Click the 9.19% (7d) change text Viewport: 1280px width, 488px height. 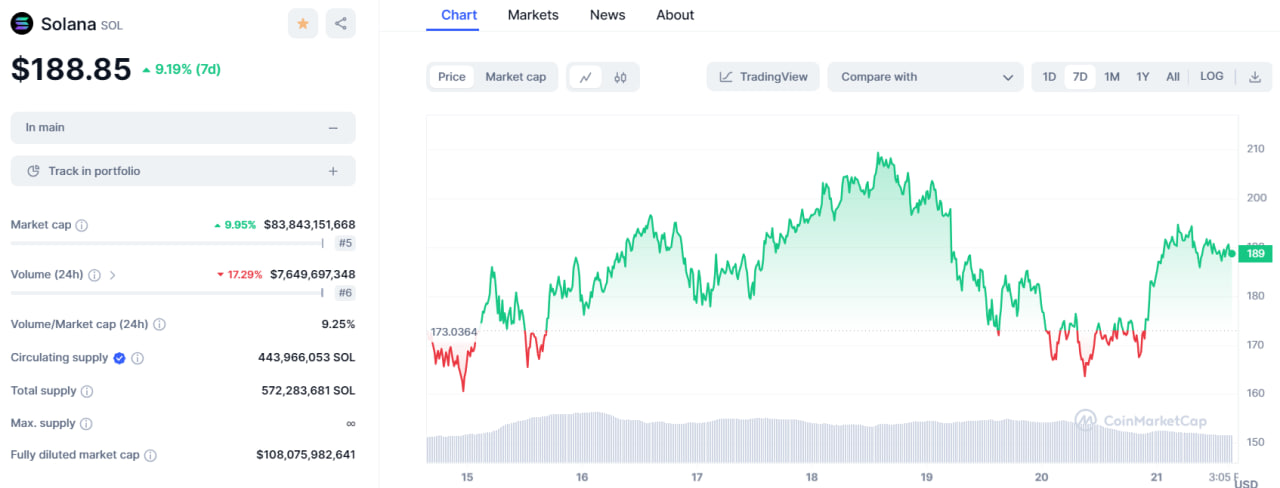[181, 69]
